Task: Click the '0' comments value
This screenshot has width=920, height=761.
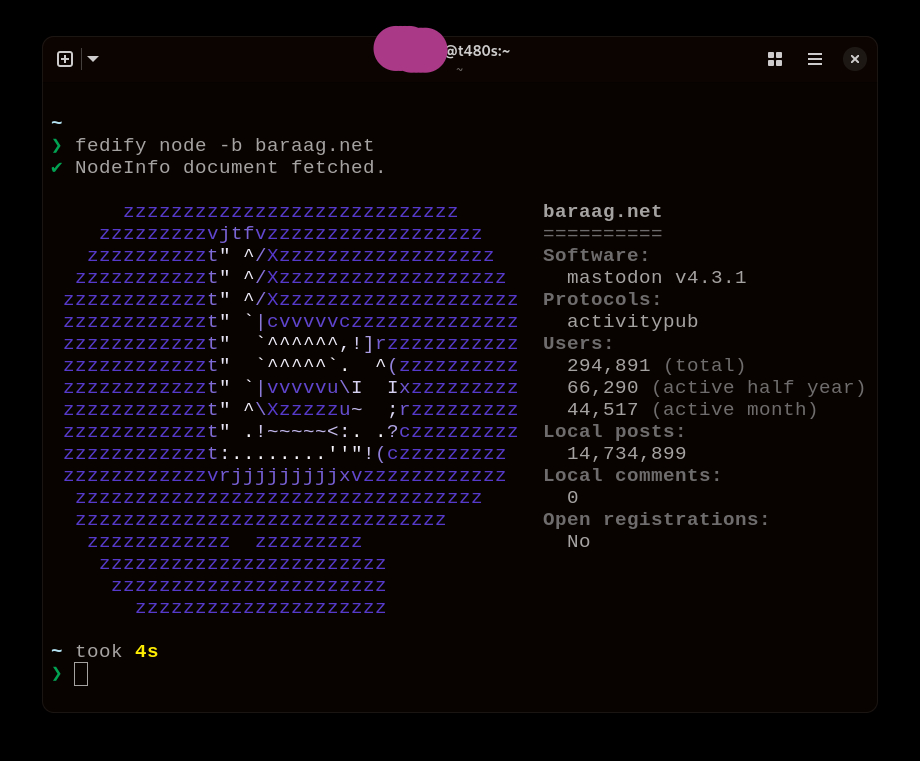Action: coord(573,498)
